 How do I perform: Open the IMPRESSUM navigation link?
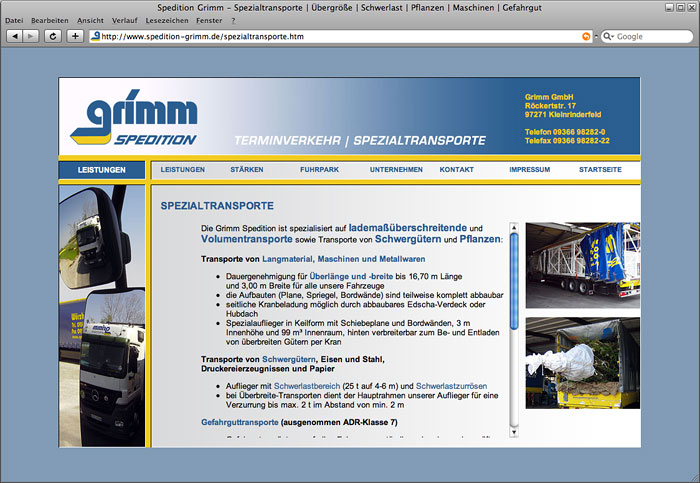[529, 170]
